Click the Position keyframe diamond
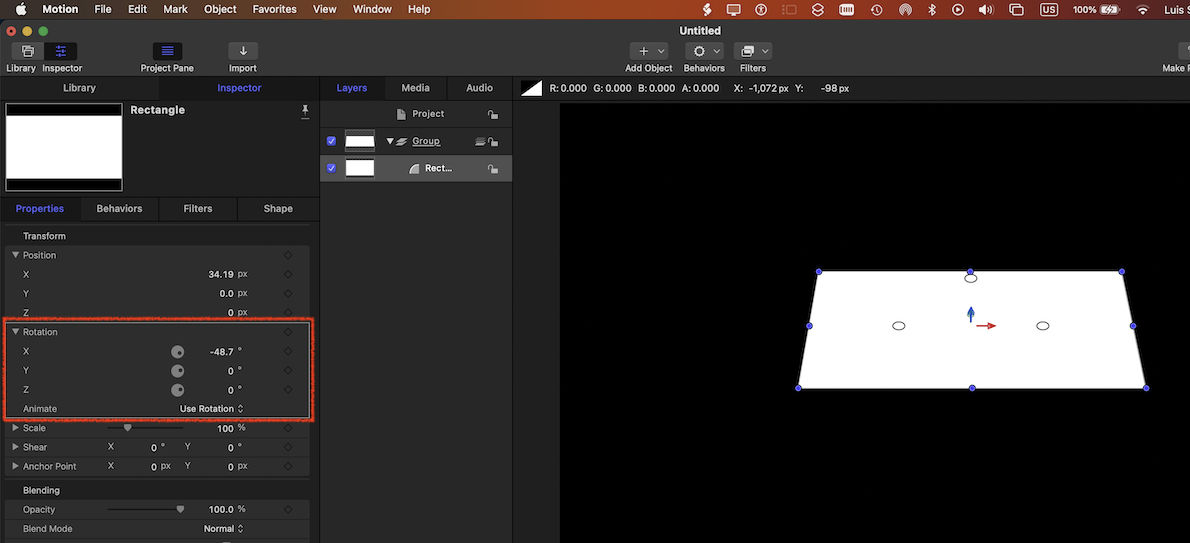The width and height of the screenshot is (1190, 543). 288,255
